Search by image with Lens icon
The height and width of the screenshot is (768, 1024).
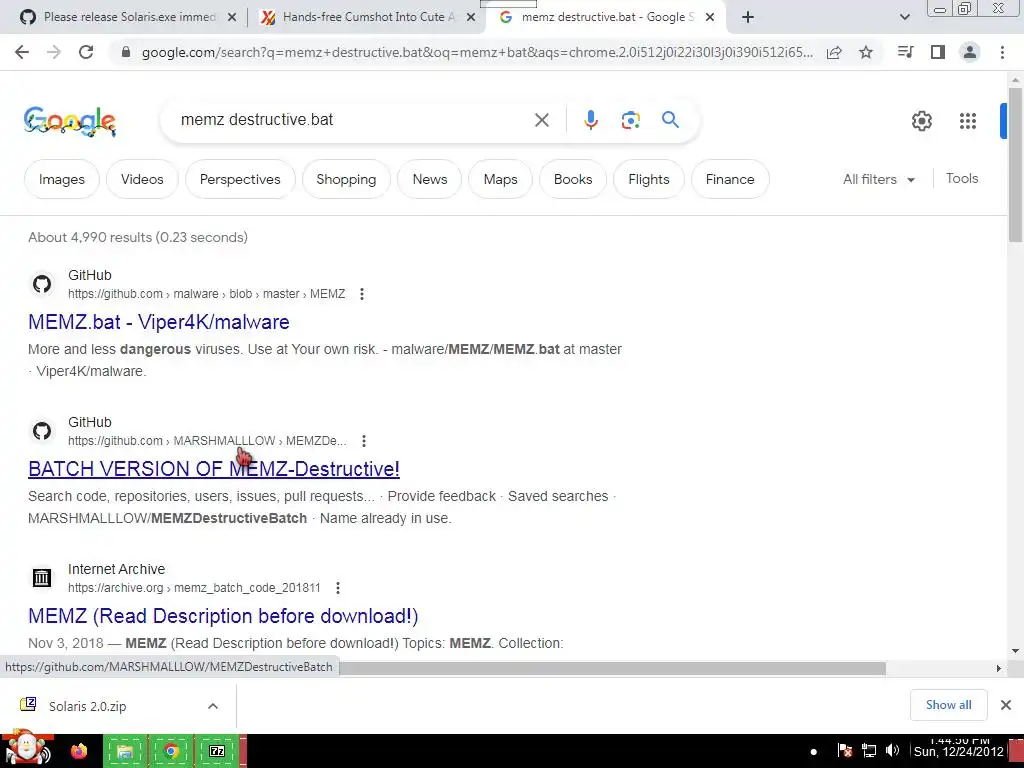pyautogui.click(x=630, y=120)
